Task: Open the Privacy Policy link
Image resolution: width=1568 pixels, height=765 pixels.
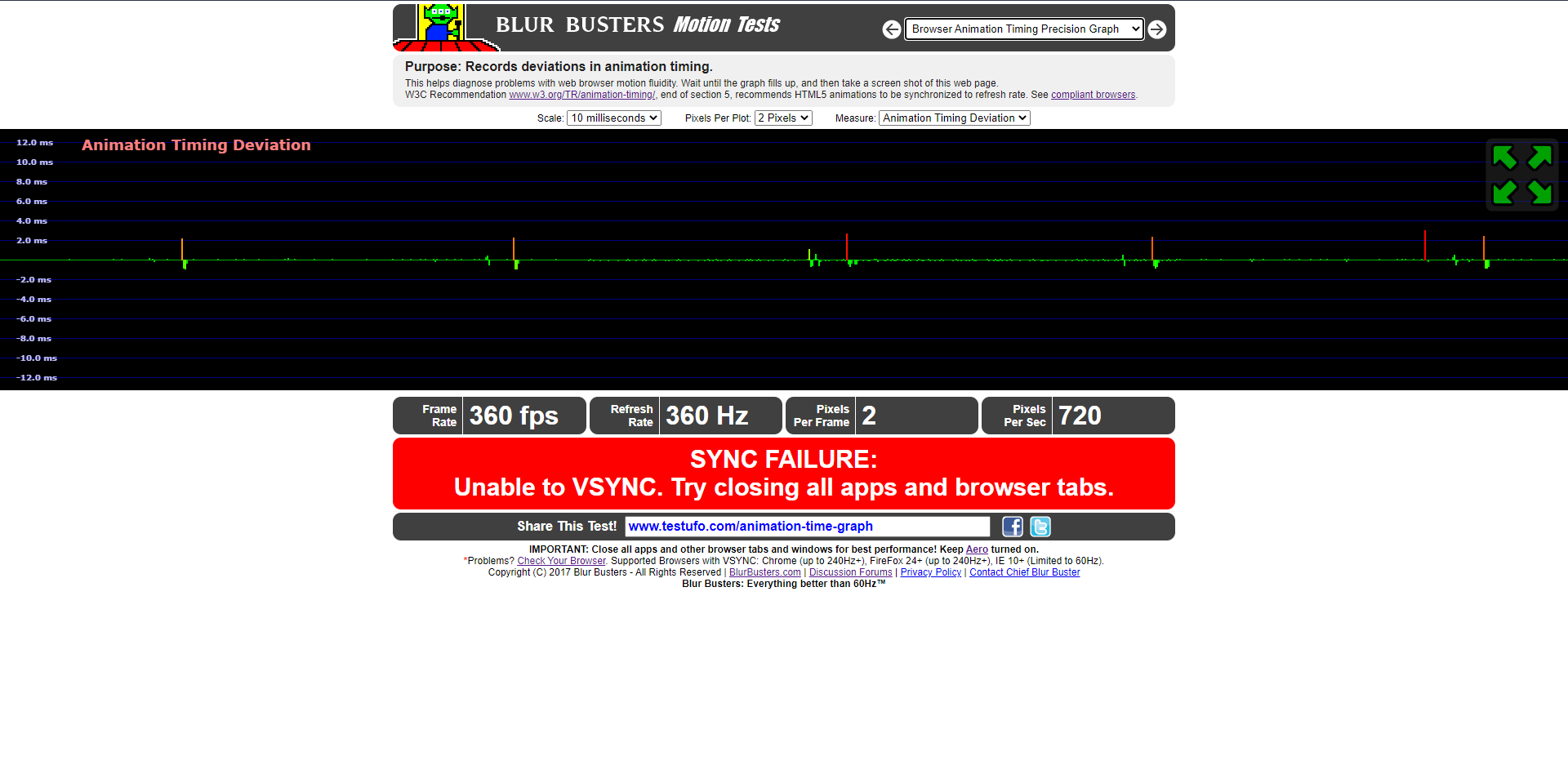Action: pos(930,572)
